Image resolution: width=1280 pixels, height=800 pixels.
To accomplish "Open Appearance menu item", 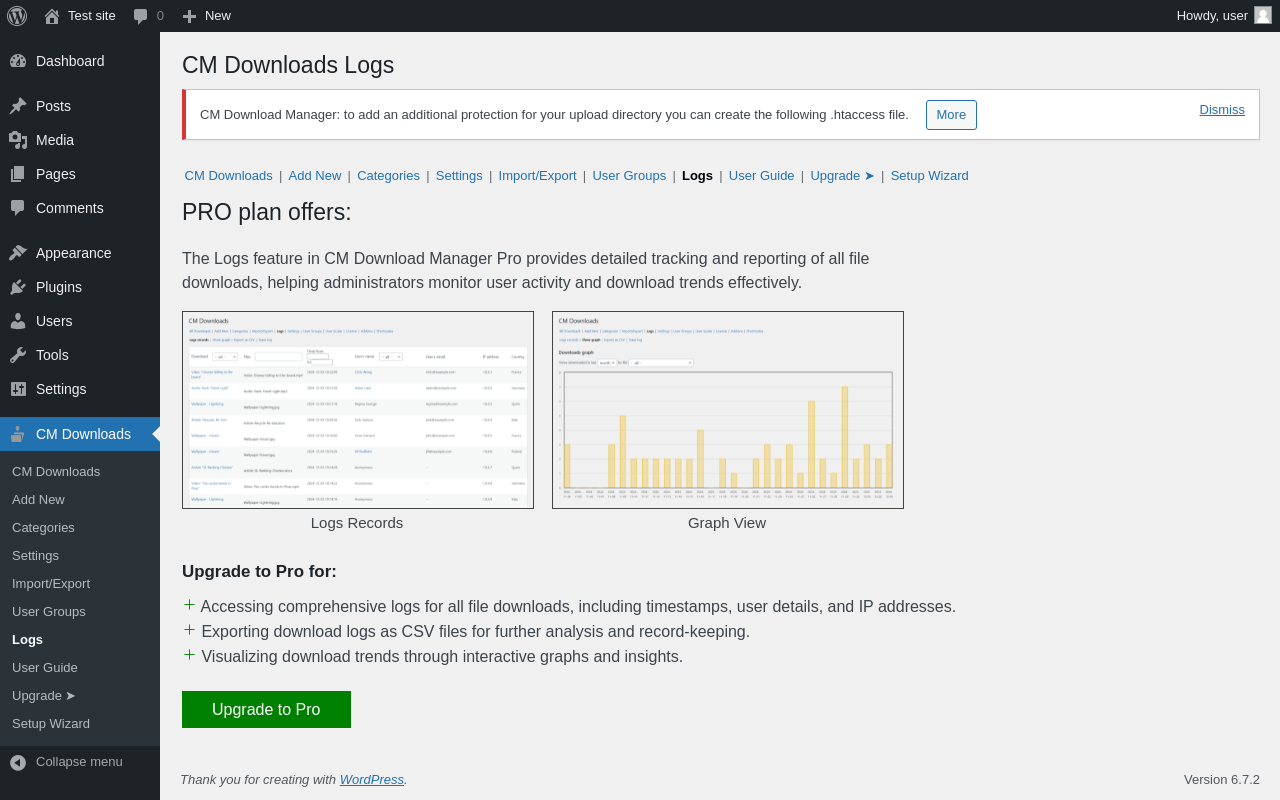I will pyautogui.click(x=80, y=253).
